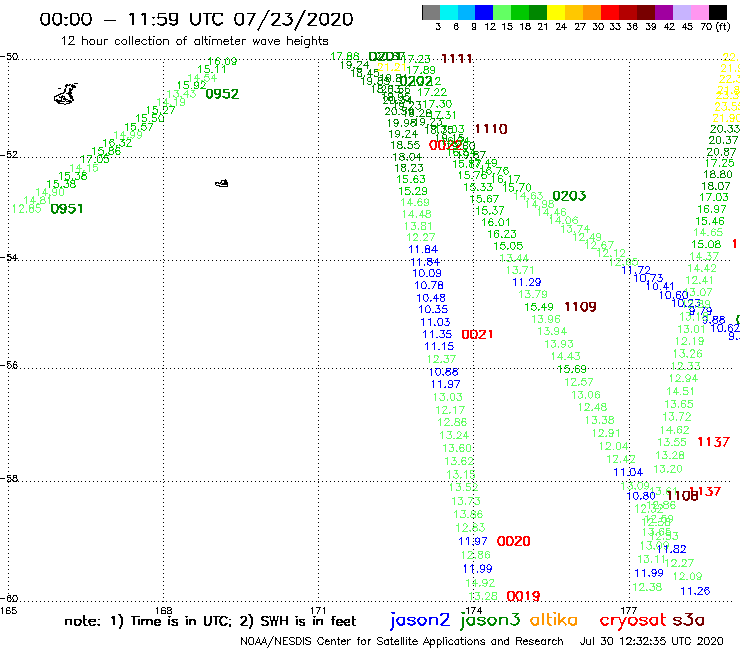Click the s3a satellite legend label
Screen dimensions: 740x650
coord(688,620)
